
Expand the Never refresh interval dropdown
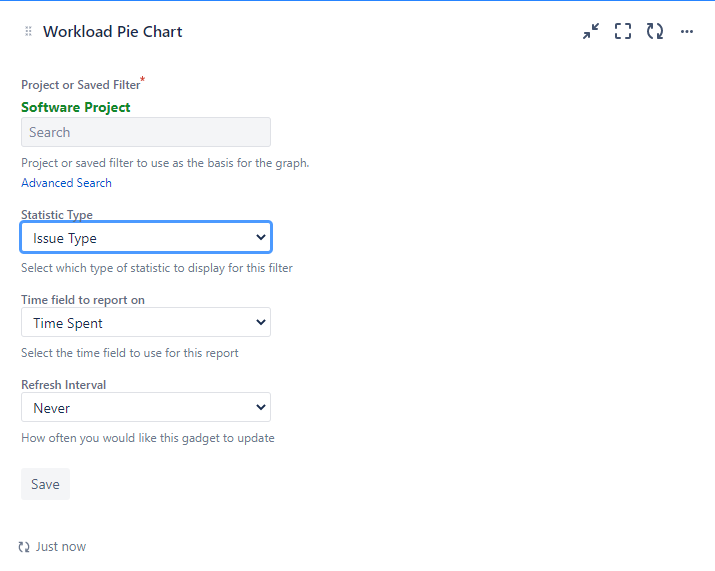(146, 407)
